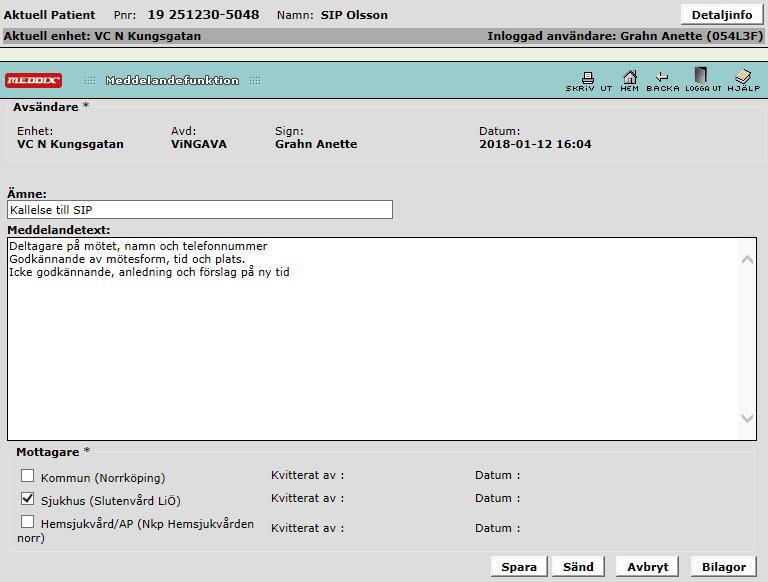768x582 pixels.
Task: Click the Sänd button
Action: (x=578, y=567)
